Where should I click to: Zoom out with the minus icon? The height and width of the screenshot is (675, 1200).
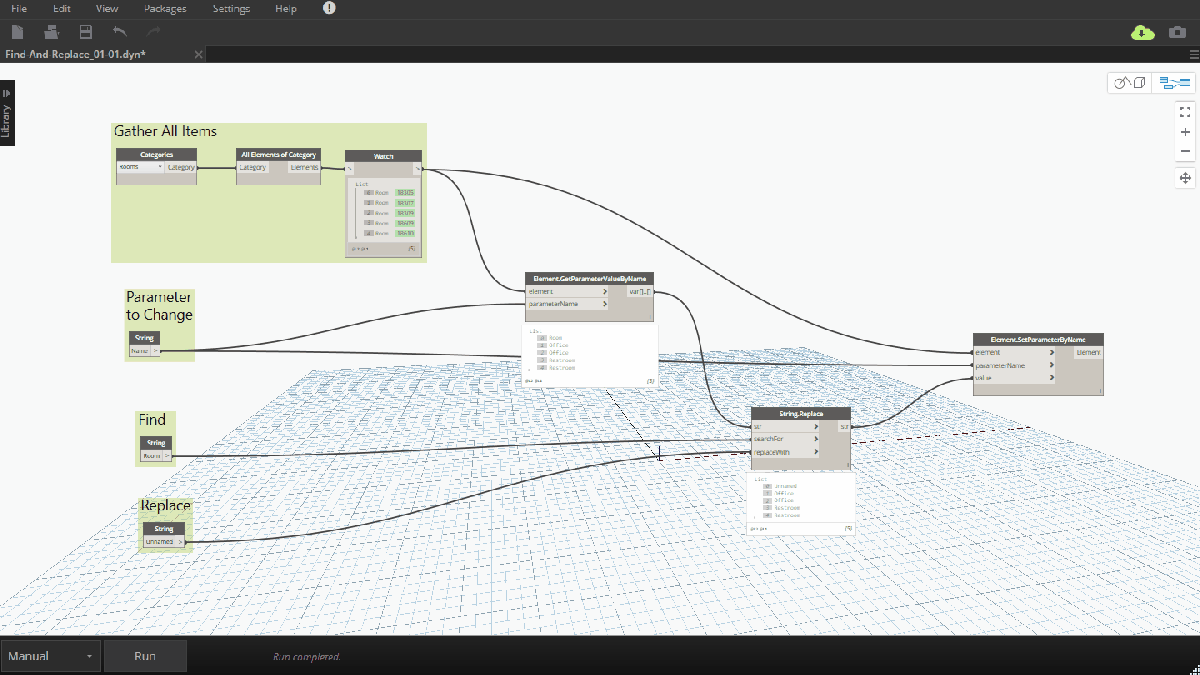(x=1185, y=151)
